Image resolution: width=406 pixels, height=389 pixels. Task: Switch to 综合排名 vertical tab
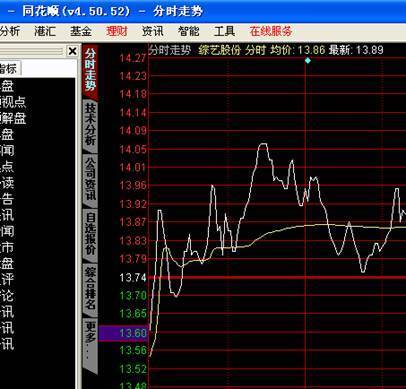click(90, 288)
